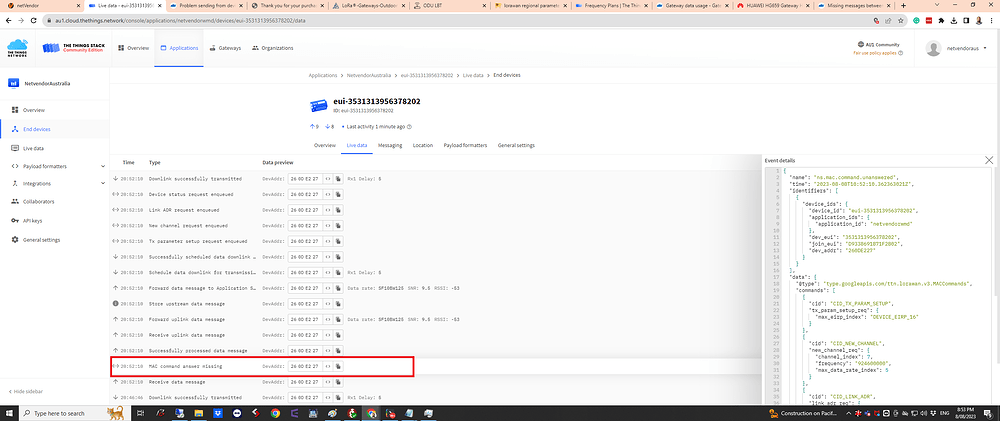Close the Event details panel
The width and height of the screenshot is (1000, 421).
[x=990, y=160]
